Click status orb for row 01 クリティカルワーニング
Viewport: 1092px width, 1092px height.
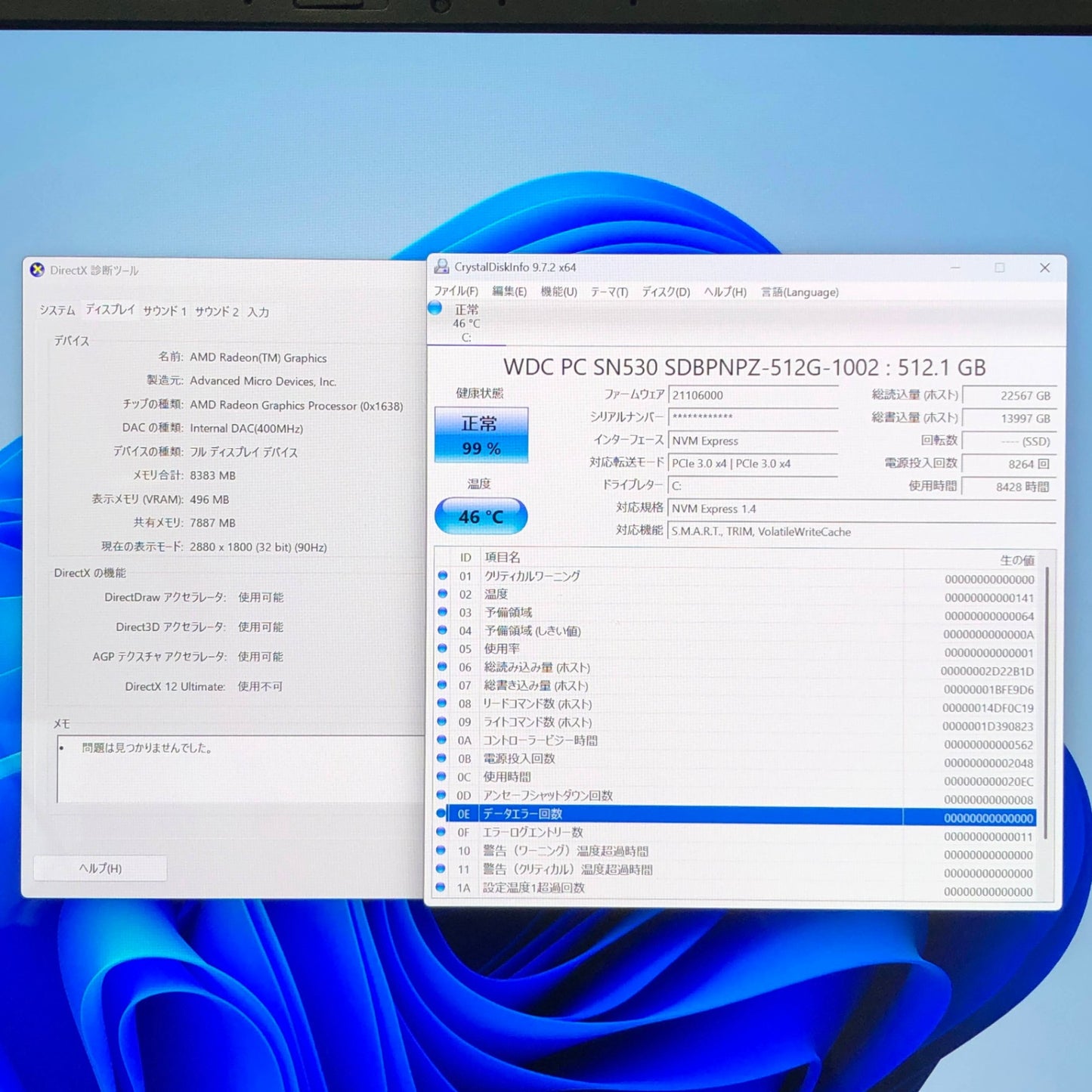tap(443, 576)
